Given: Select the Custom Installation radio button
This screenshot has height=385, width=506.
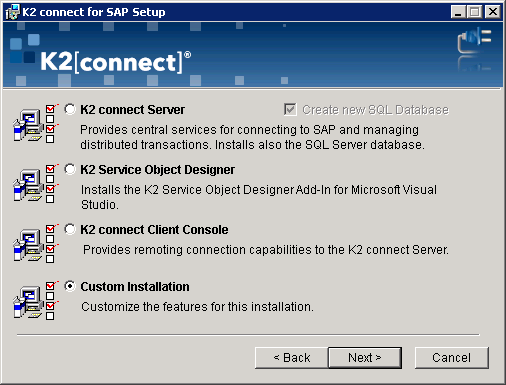Looking at the screenshot, I should click(x=70, y=286).
